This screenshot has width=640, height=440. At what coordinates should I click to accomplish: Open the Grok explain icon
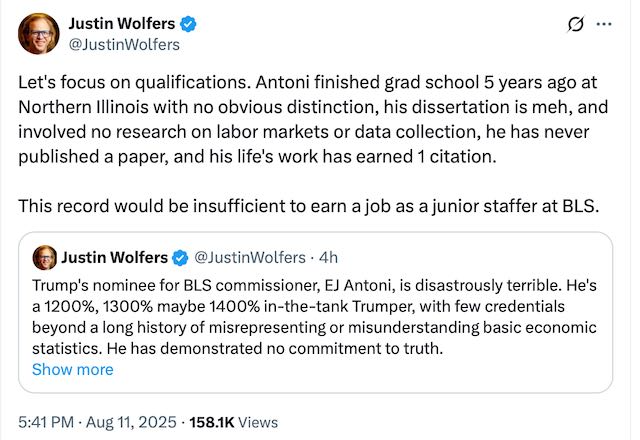click(x=575, y=24)
